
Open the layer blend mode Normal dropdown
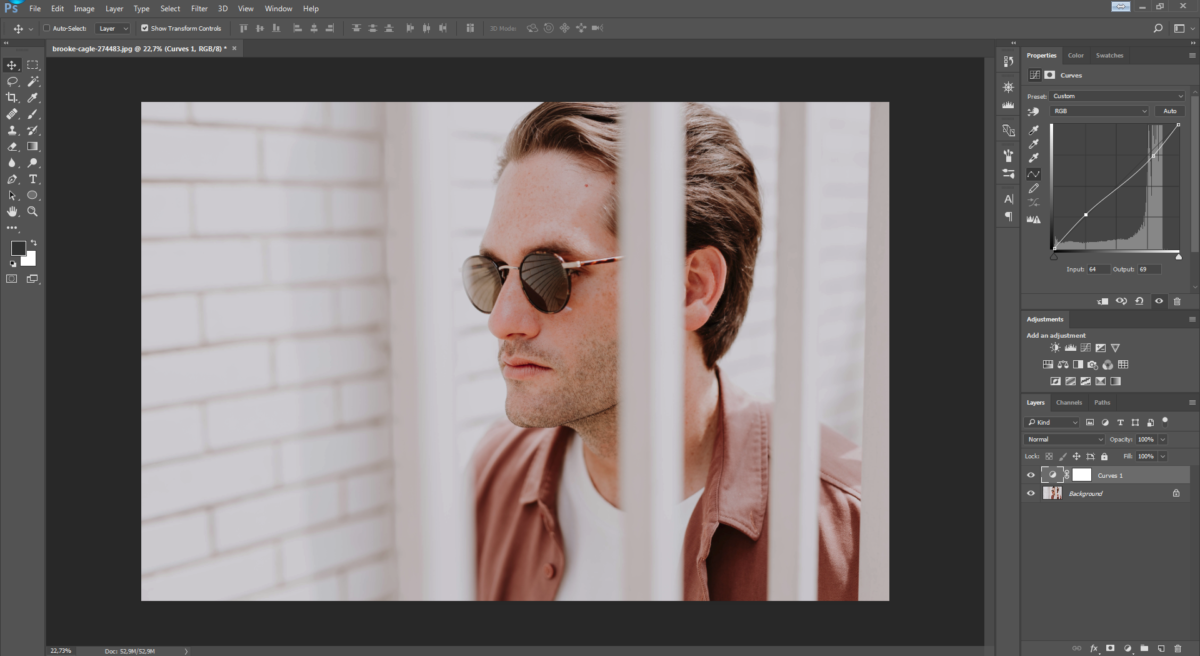click(1065, 439)
